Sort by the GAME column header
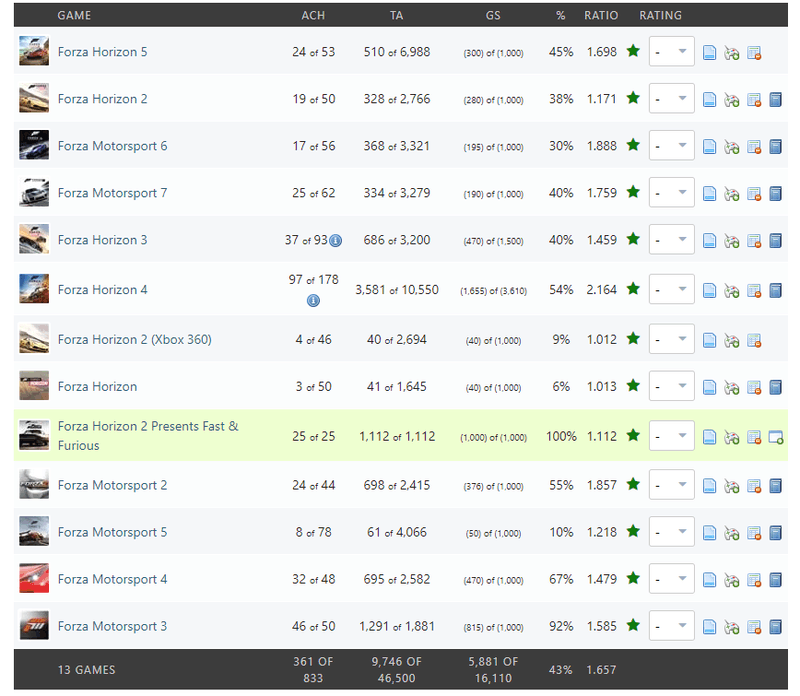 [74, 15]
